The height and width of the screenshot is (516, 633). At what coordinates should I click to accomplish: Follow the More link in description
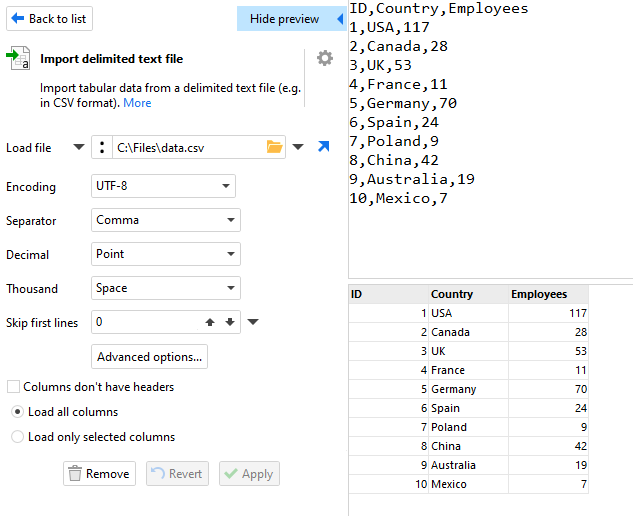137,103
